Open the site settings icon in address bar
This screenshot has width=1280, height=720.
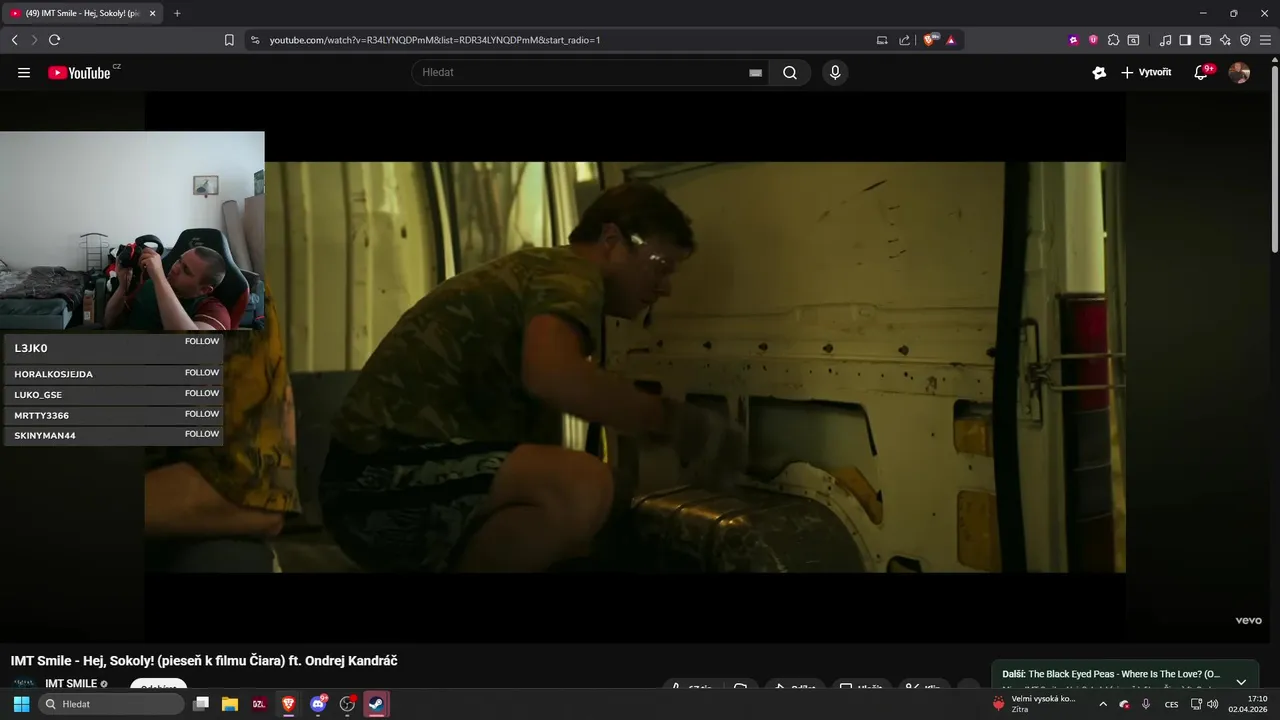[x=255, y=40]
